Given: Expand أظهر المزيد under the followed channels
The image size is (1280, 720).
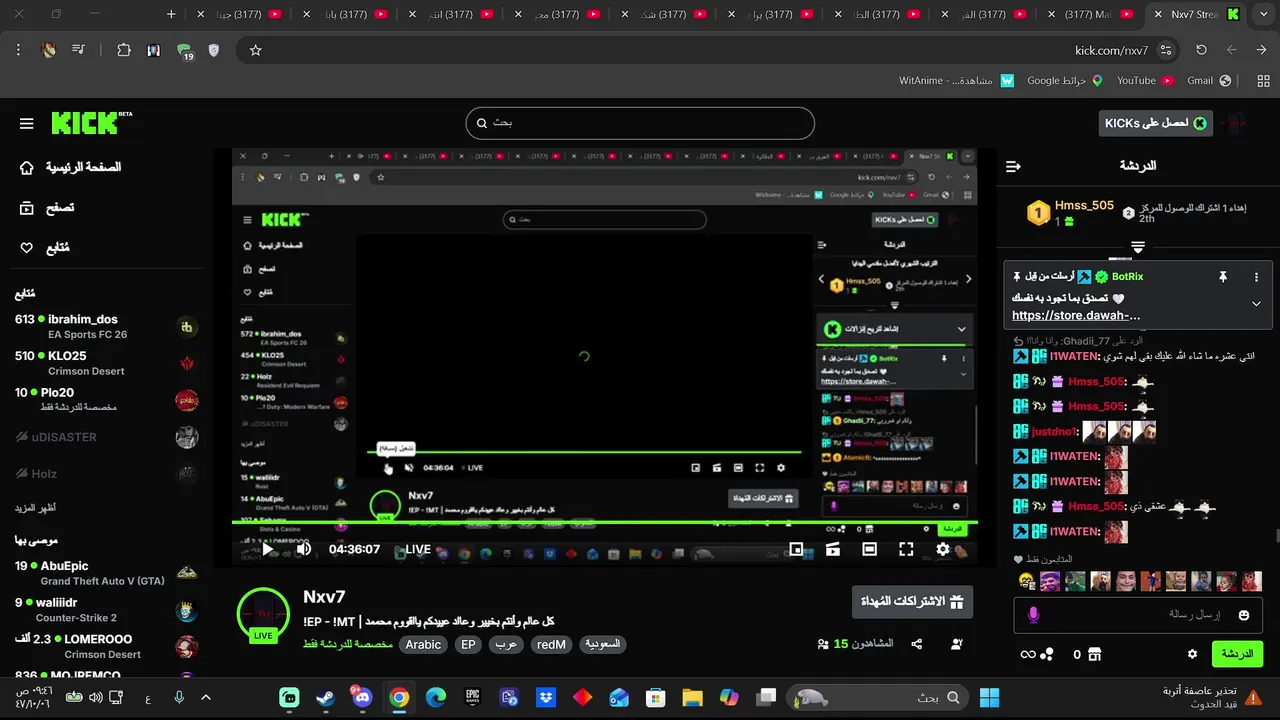Looking at the screenshot, I should (x=35, y=508).
